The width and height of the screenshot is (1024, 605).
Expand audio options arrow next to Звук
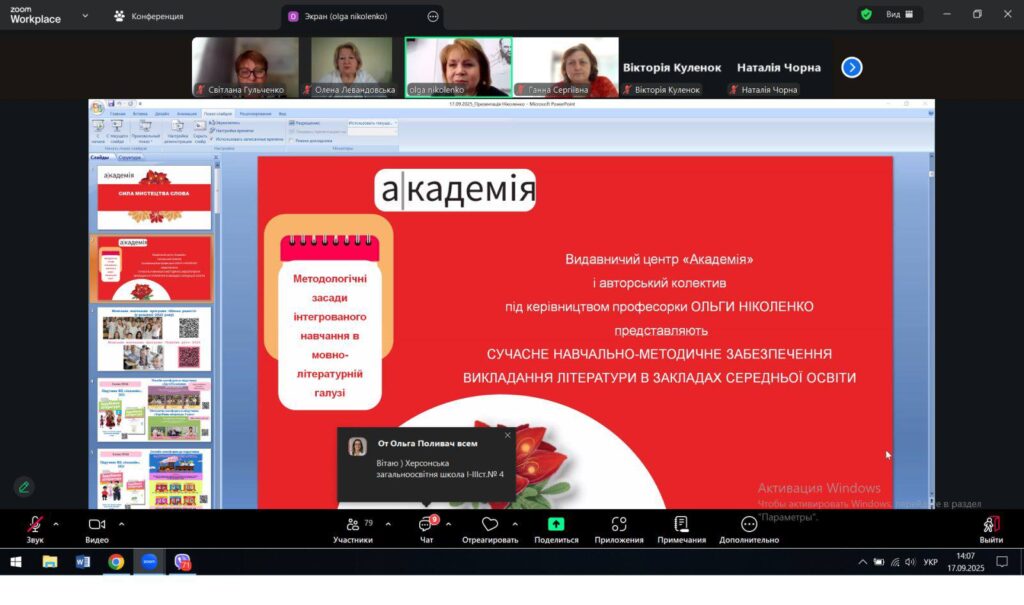click(x=56, y=523)
